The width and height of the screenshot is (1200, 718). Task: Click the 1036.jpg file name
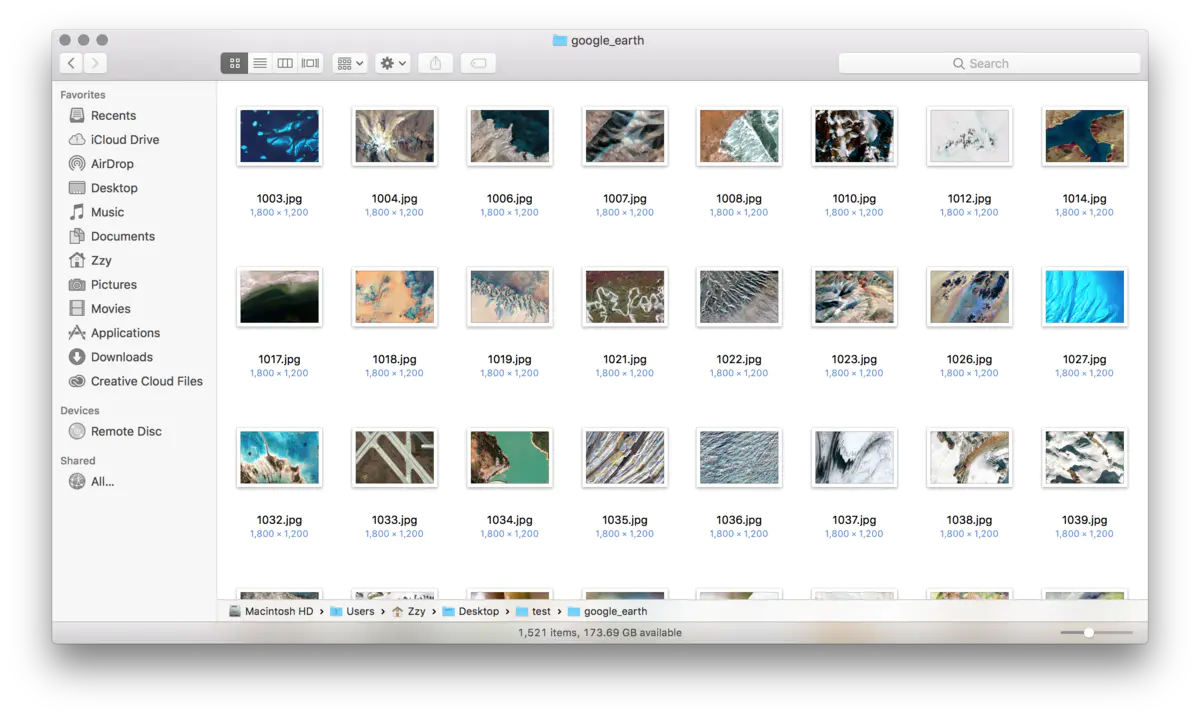coord(739,520)
